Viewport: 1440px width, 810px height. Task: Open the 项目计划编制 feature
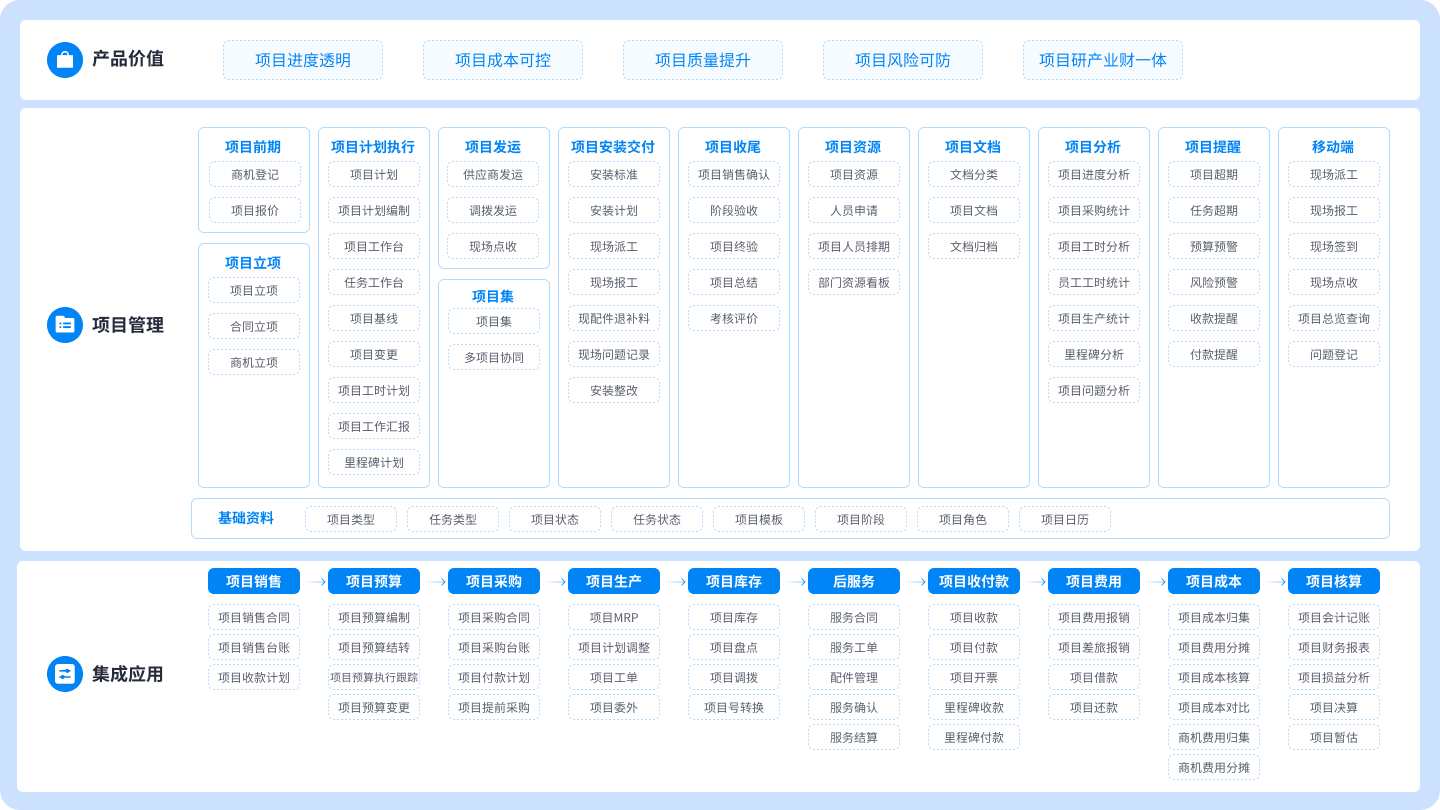tap(373, 210)
